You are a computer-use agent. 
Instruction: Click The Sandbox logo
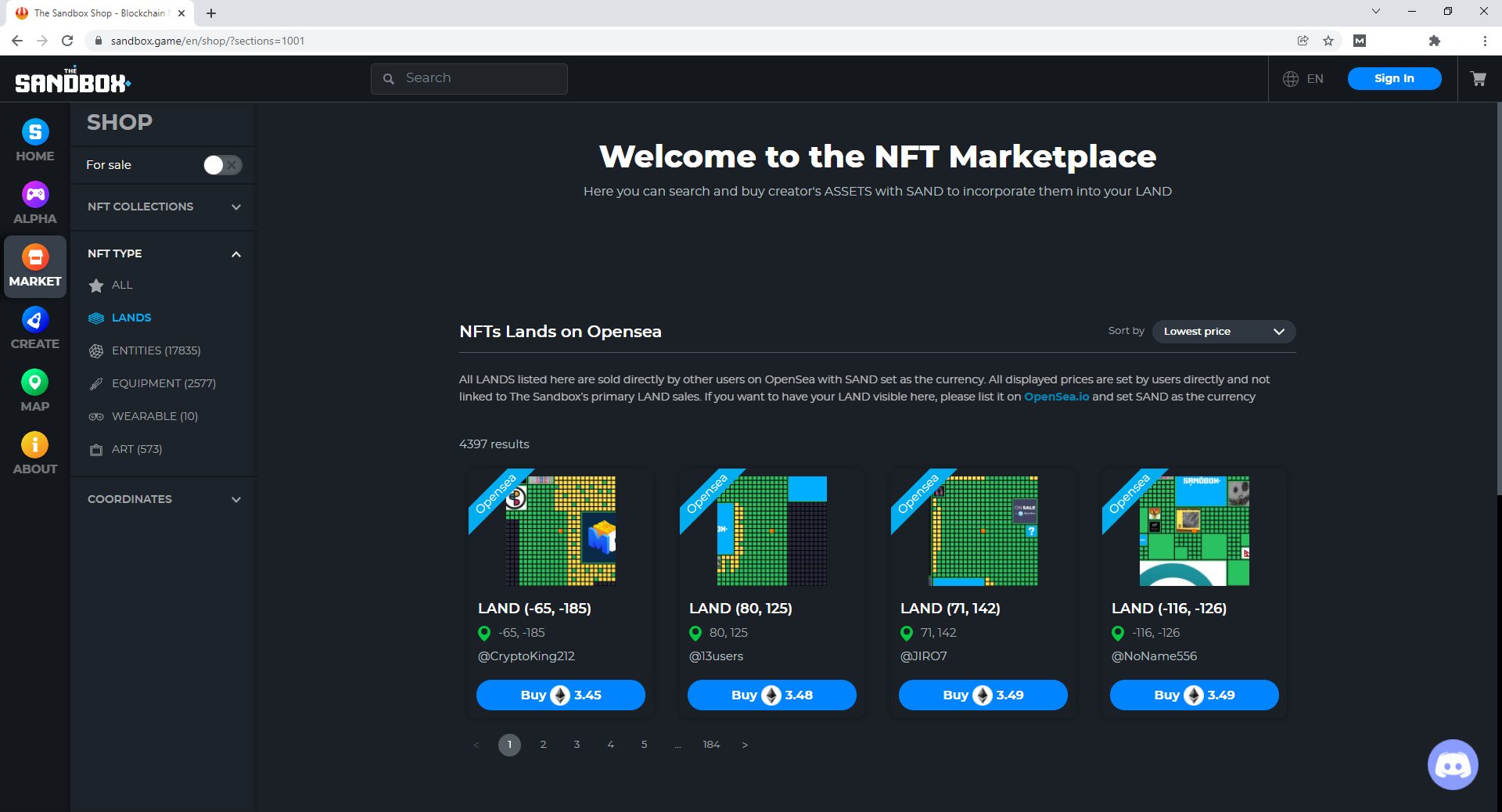[x=73, y=80]
